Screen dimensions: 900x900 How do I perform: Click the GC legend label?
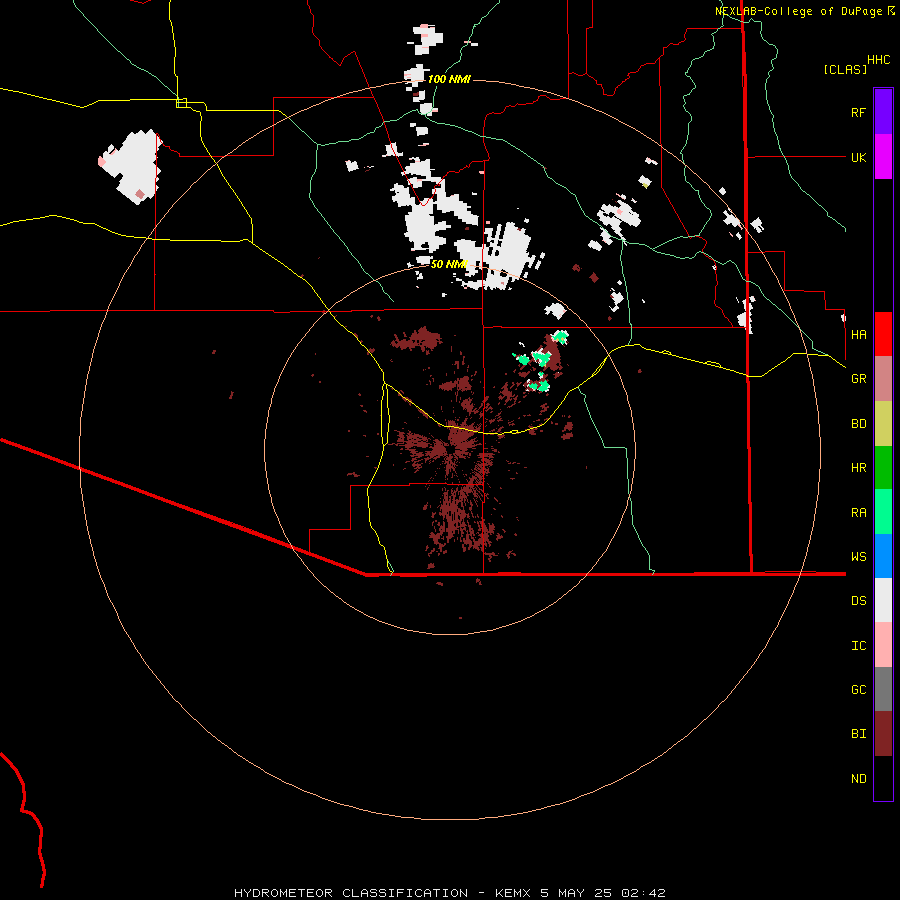[x=858, y=690]
